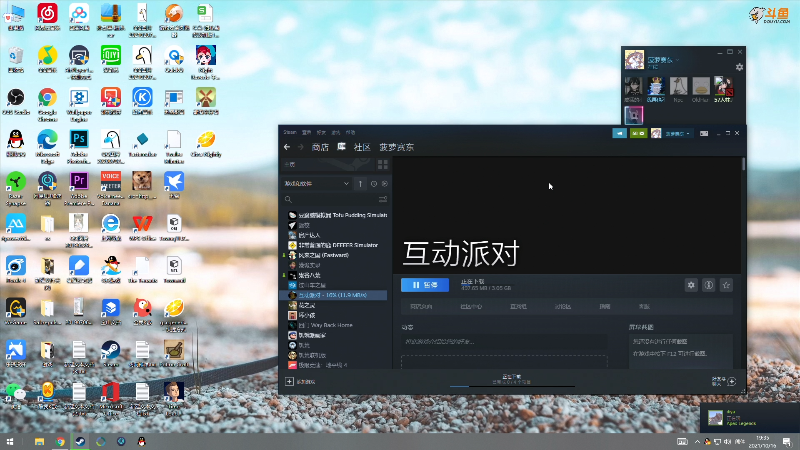
Task: Select friend avatar with blue crown character
Action: 656,86
